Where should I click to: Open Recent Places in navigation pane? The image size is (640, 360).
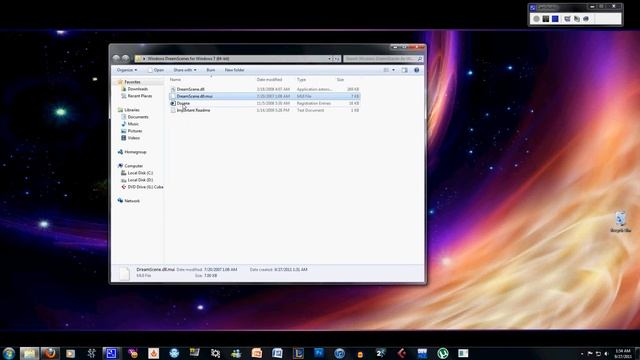click(x=139, y=96)
